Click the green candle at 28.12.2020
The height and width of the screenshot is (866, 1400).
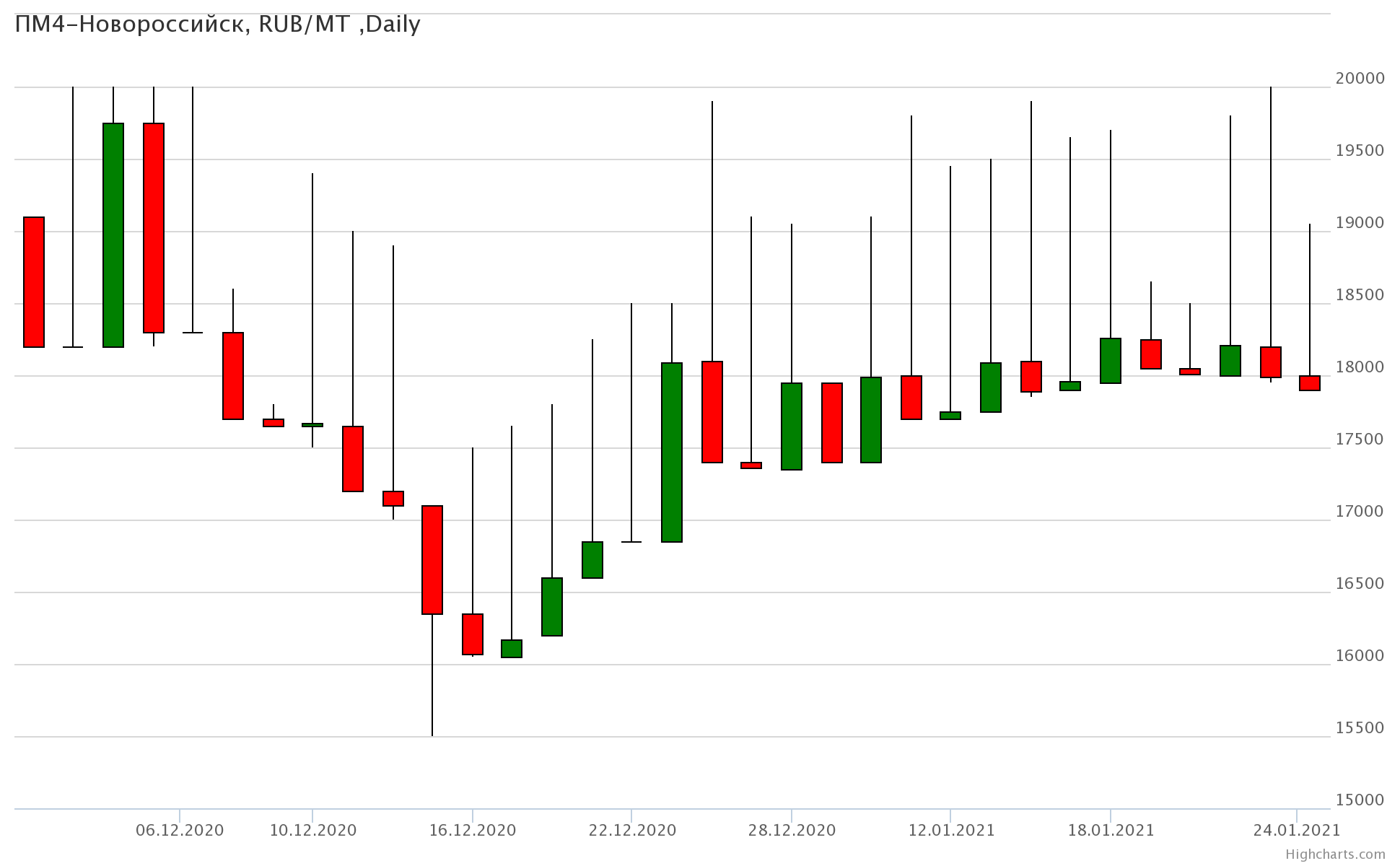pyautogui.click(x=792, y=427)
